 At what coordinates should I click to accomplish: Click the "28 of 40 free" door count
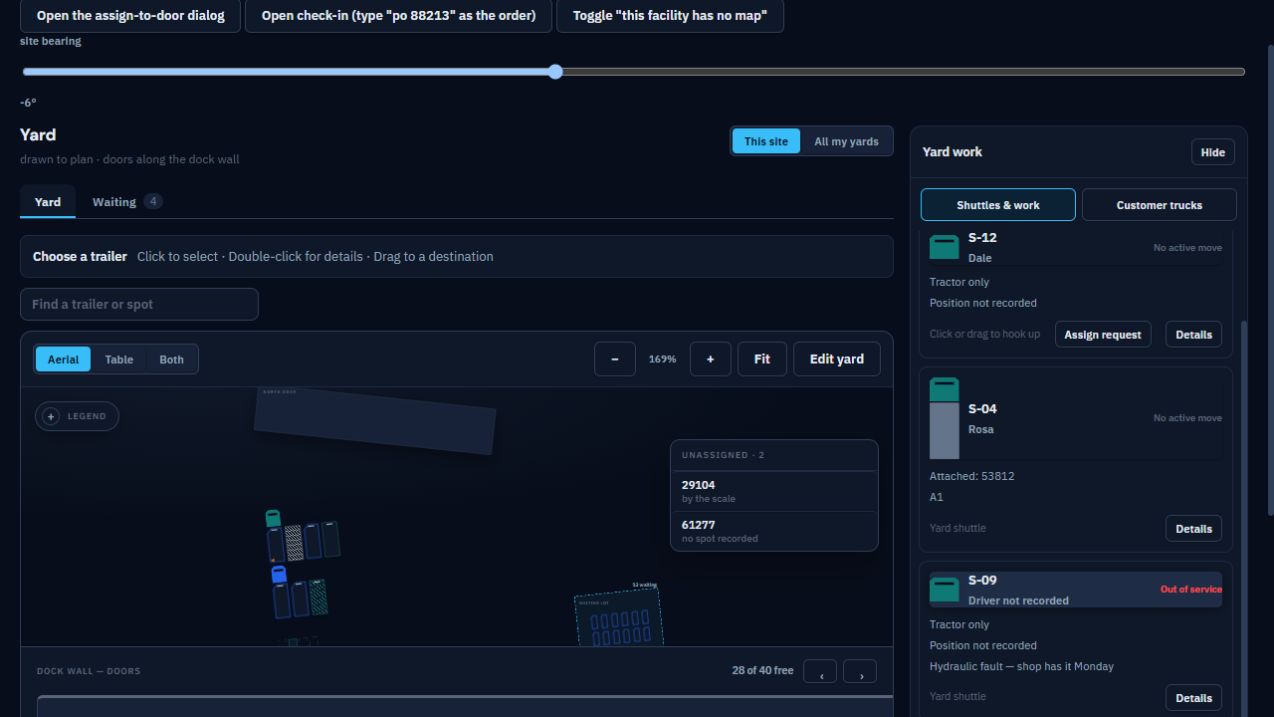pos(762,671)
